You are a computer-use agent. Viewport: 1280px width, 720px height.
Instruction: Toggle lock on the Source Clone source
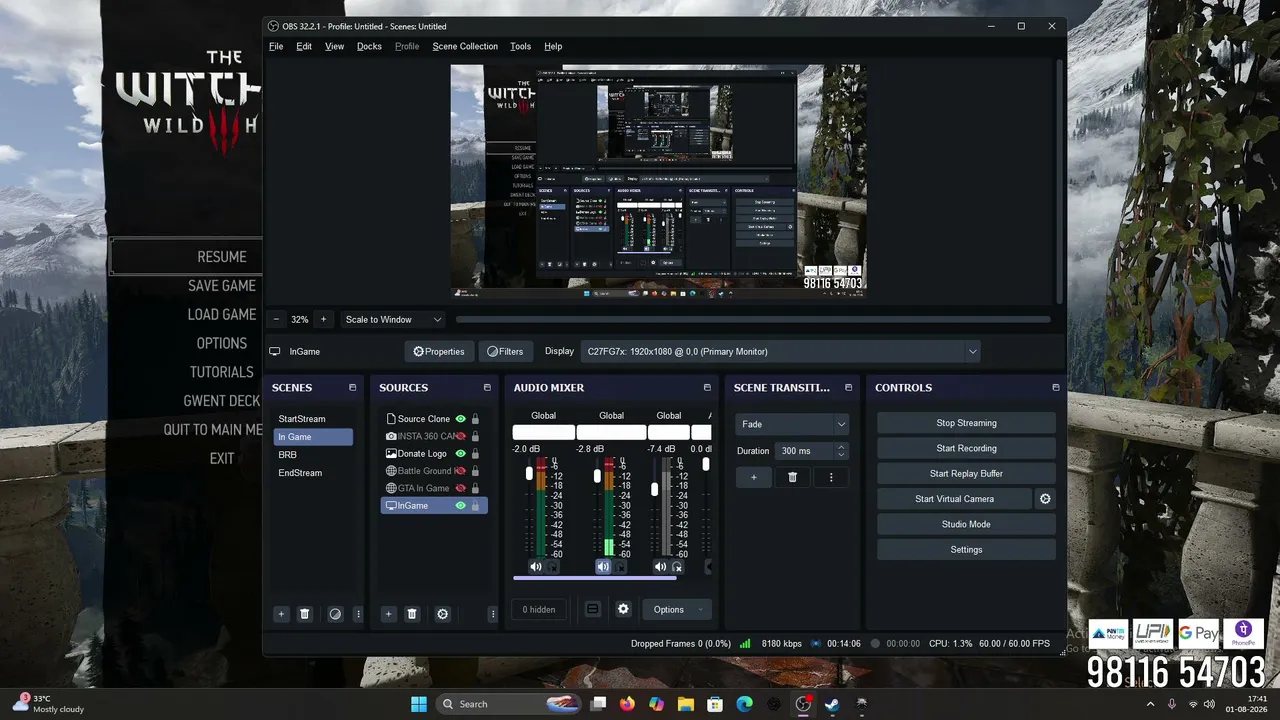[x=475, y=419]
